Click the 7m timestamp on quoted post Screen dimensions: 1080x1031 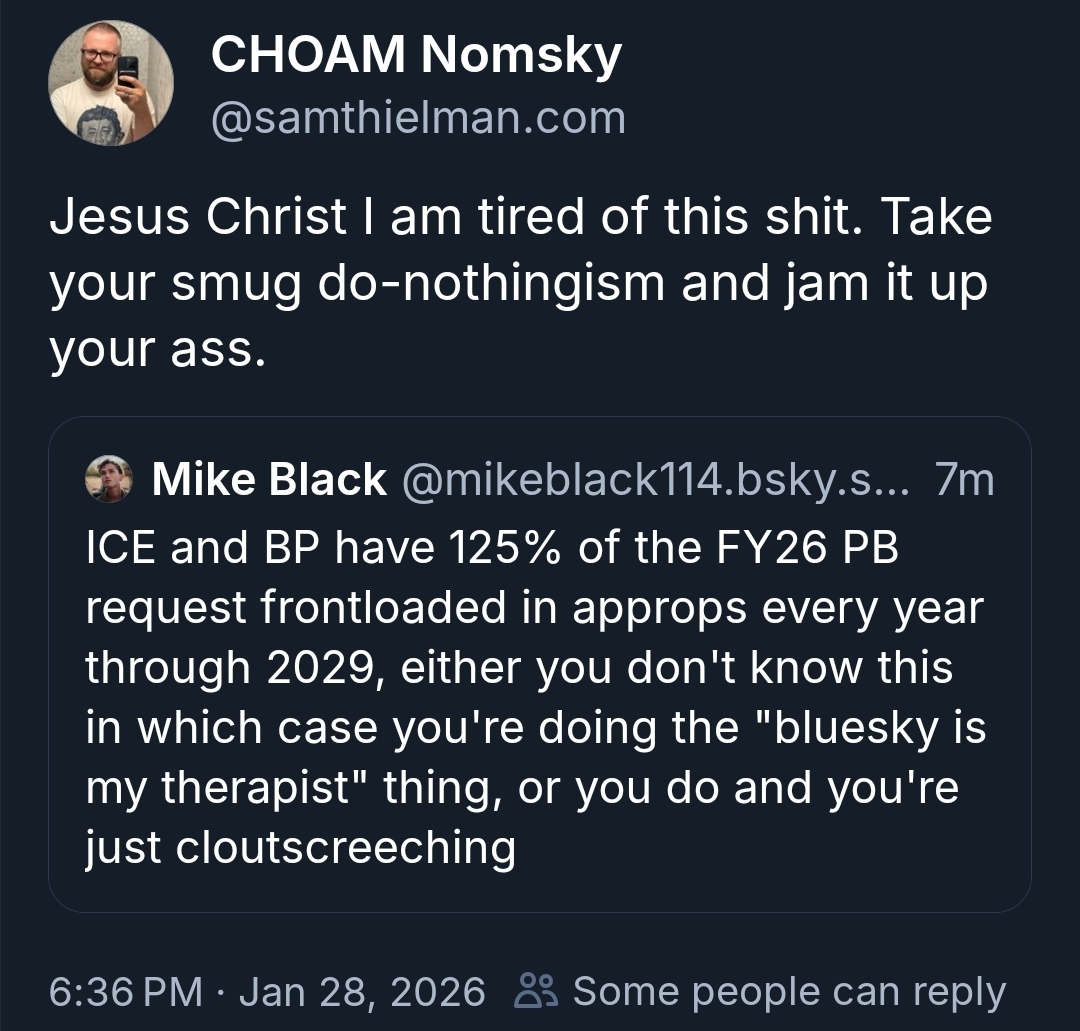click(x=963, y=480)
